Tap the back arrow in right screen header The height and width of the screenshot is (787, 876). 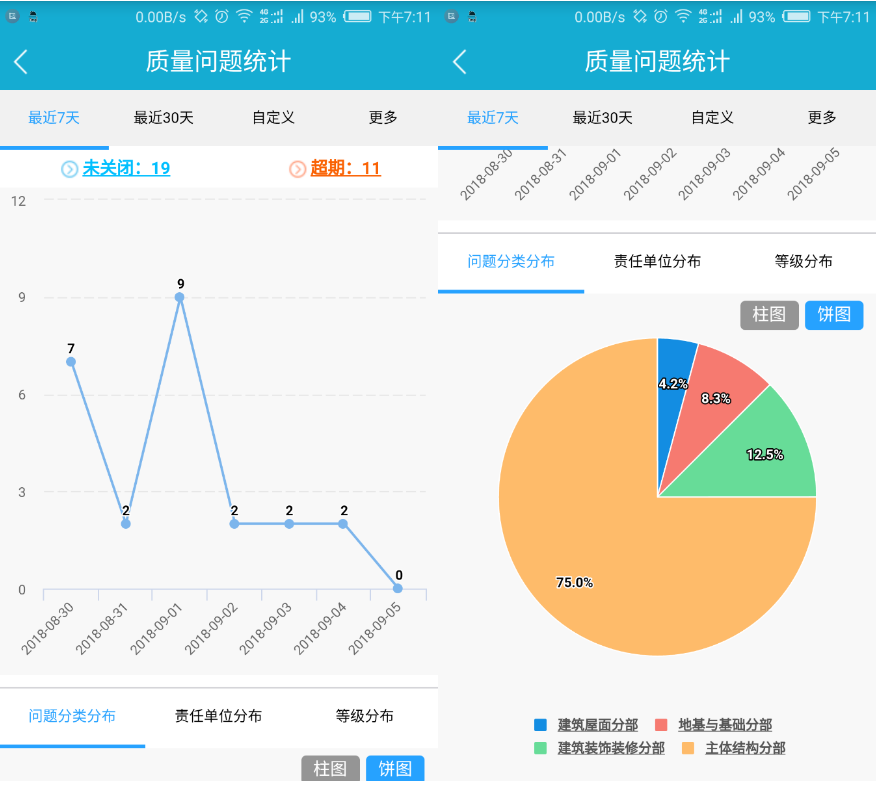pyautogui.click(x=459, y=61)
